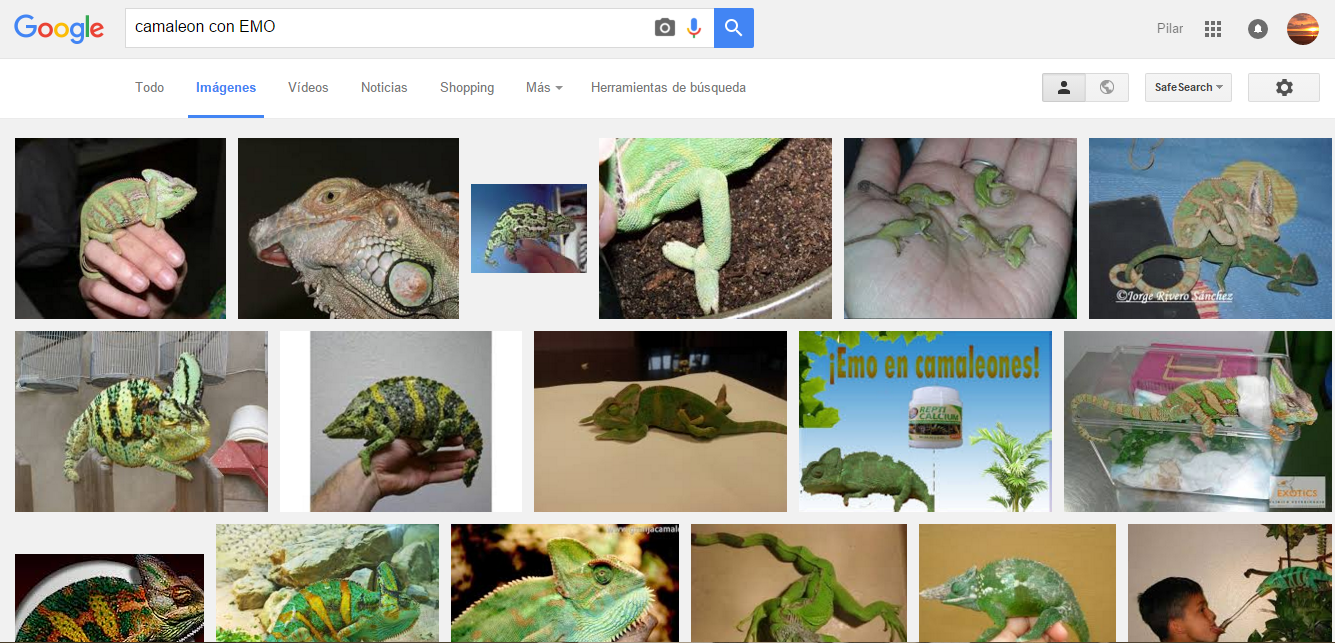Open settings gear menu
The height and width of the screenshot is (643, 1335).
click(x=1284, y=88)
